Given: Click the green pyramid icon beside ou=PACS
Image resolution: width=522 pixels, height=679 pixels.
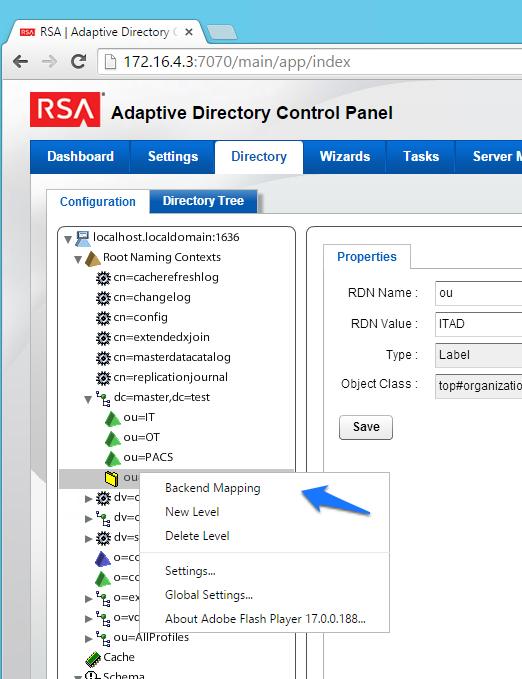Looking at the screenshot, I should [113, 458].
